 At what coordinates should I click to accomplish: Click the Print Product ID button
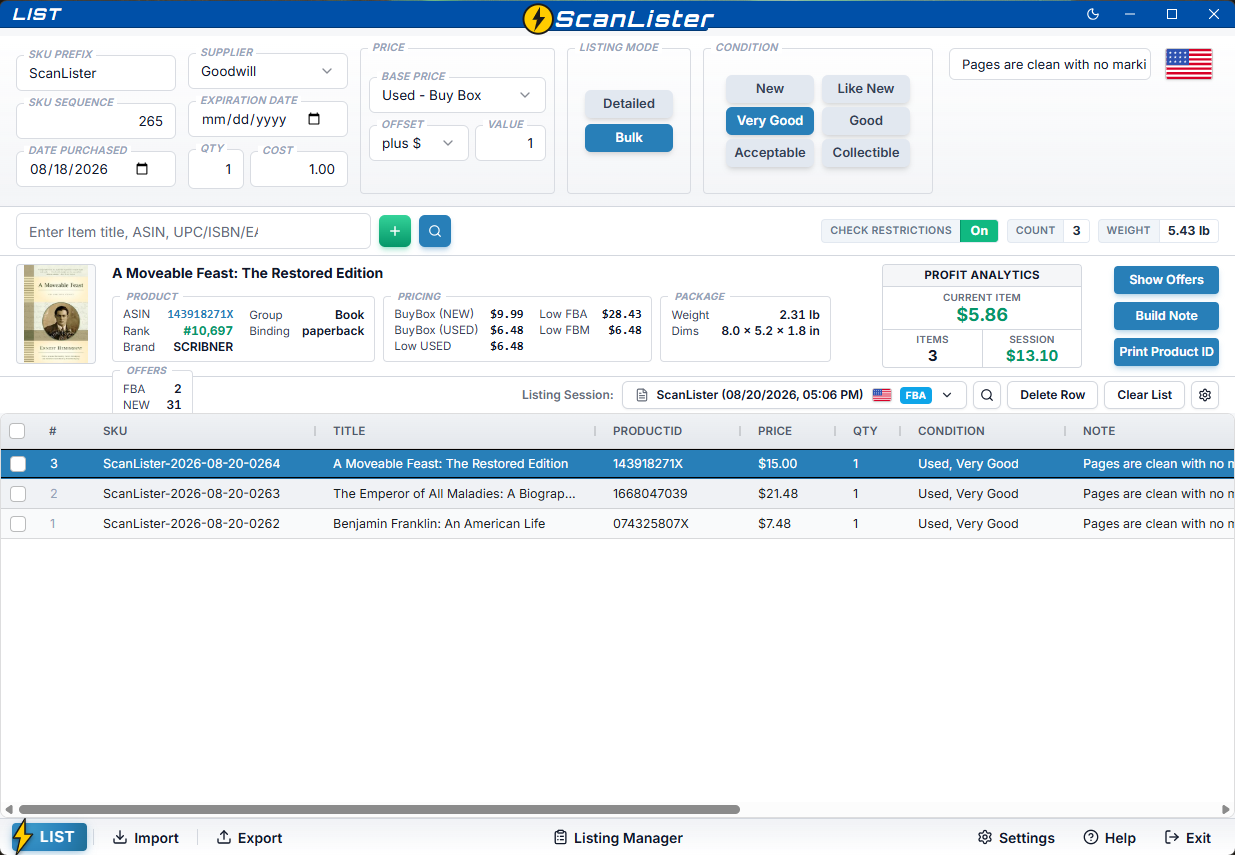pyautogui.click(x=1166, y=352)
